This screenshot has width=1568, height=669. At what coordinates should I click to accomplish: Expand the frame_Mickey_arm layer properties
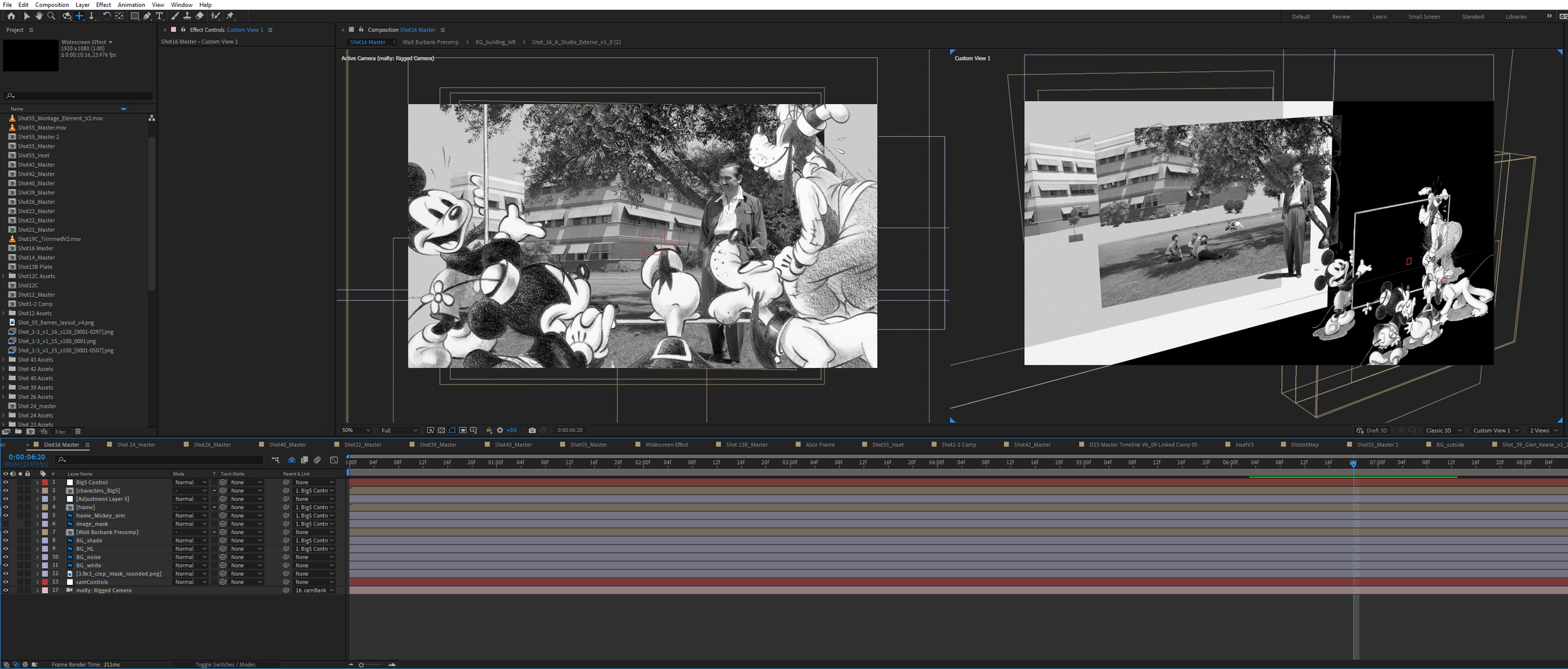click(37, 515)
